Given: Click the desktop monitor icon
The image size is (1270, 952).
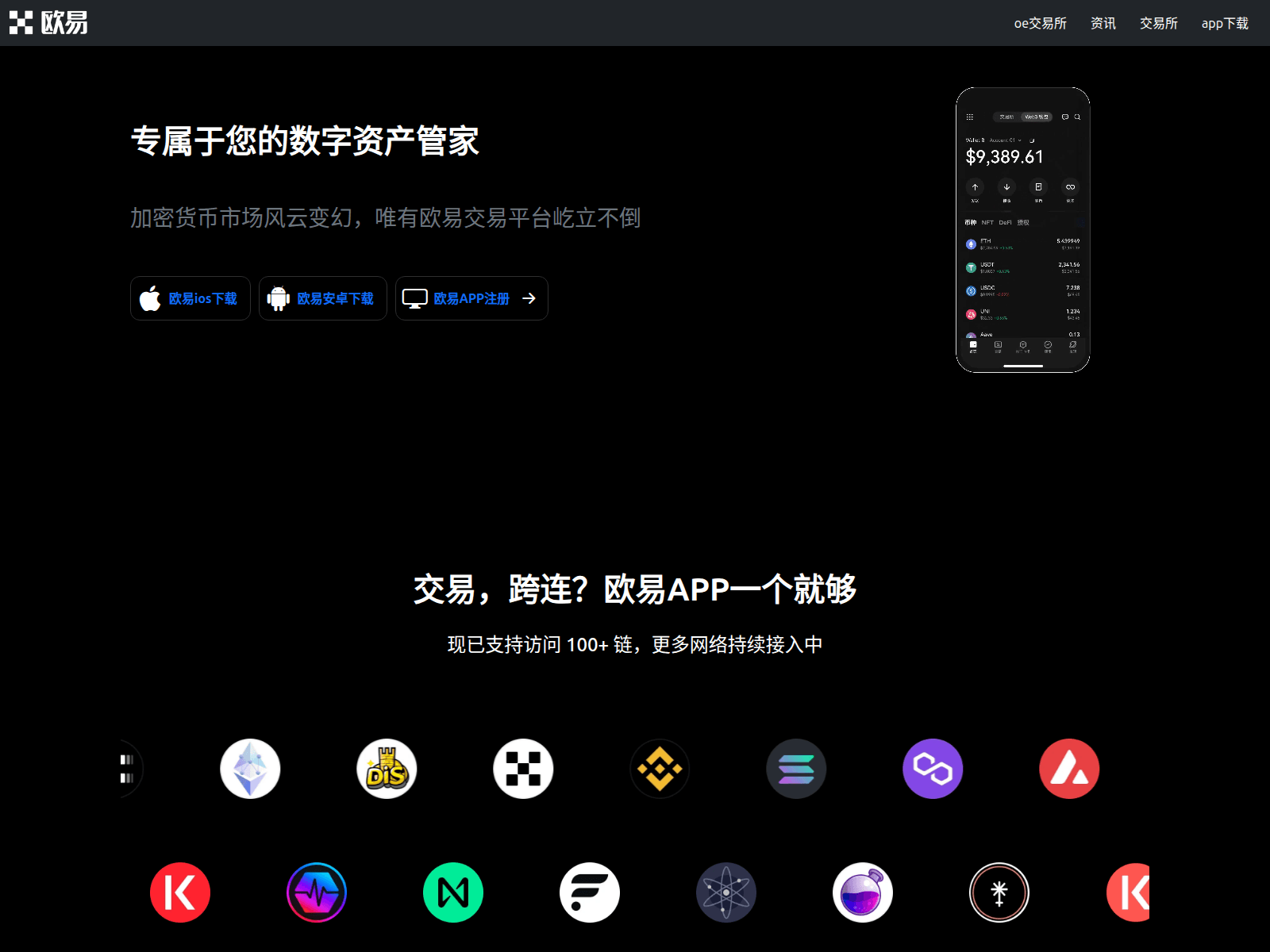Looking at the screenshot, I should (415, 298).
